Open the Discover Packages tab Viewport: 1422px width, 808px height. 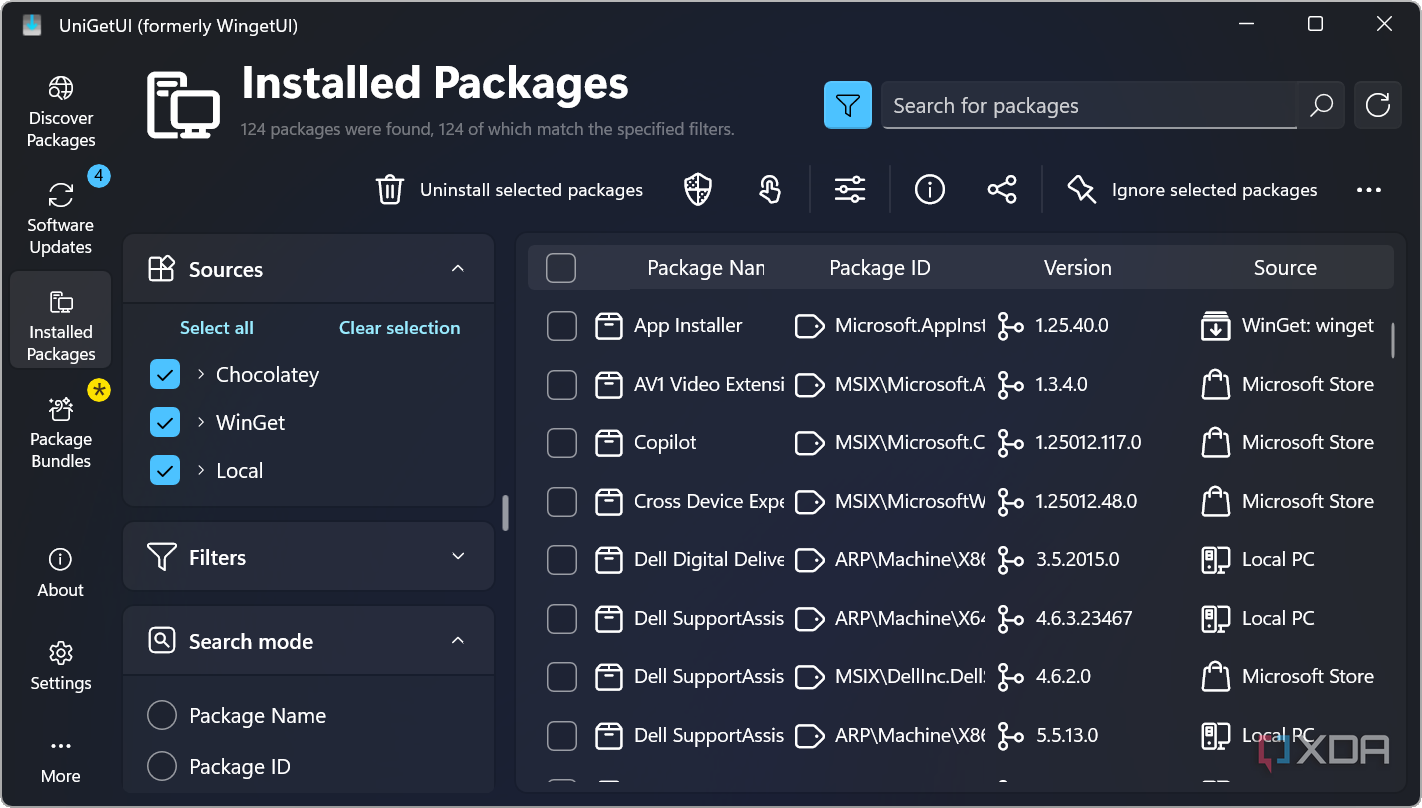click(x=60, y=112)
